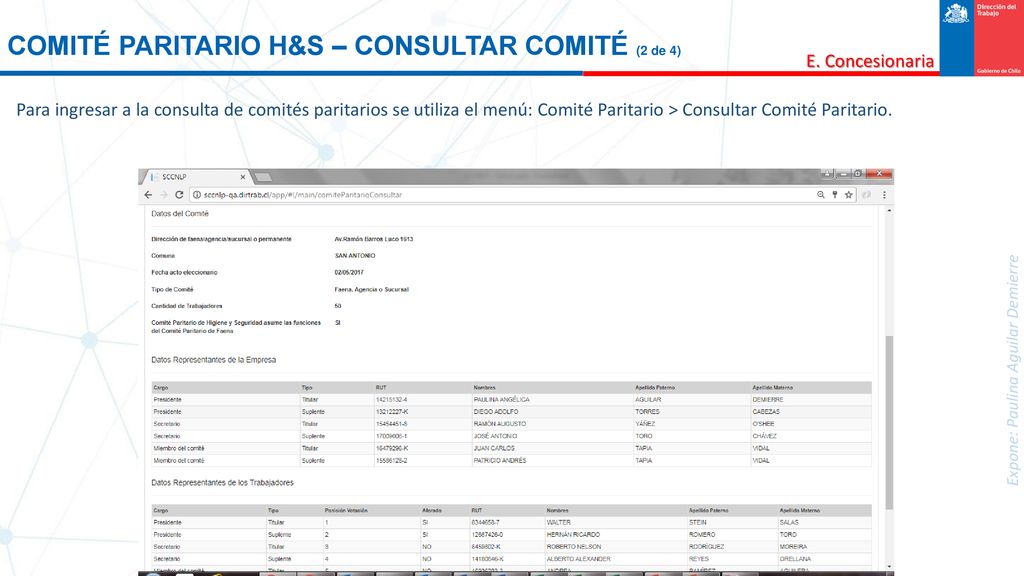The height and width of the screenshot is (576, 1024).
Task: Select RUT cell '16479290-K'
Action: click(x=392, y=449)
